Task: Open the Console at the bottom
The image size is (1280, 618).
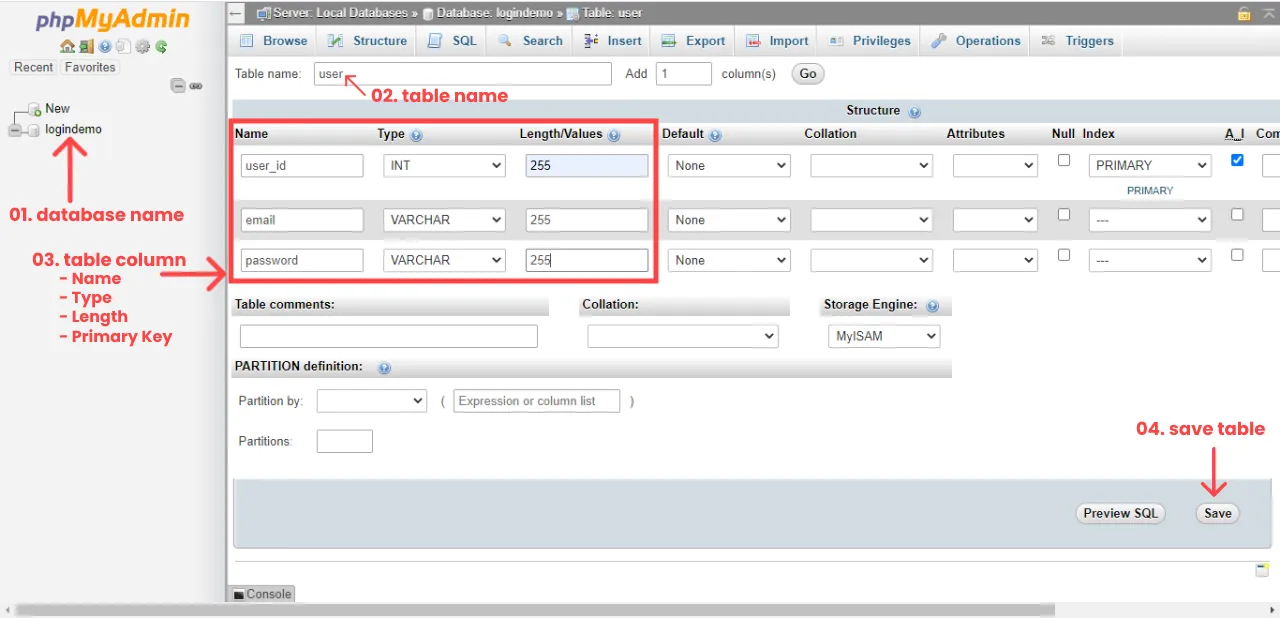Action: click(x=262, y=593)
